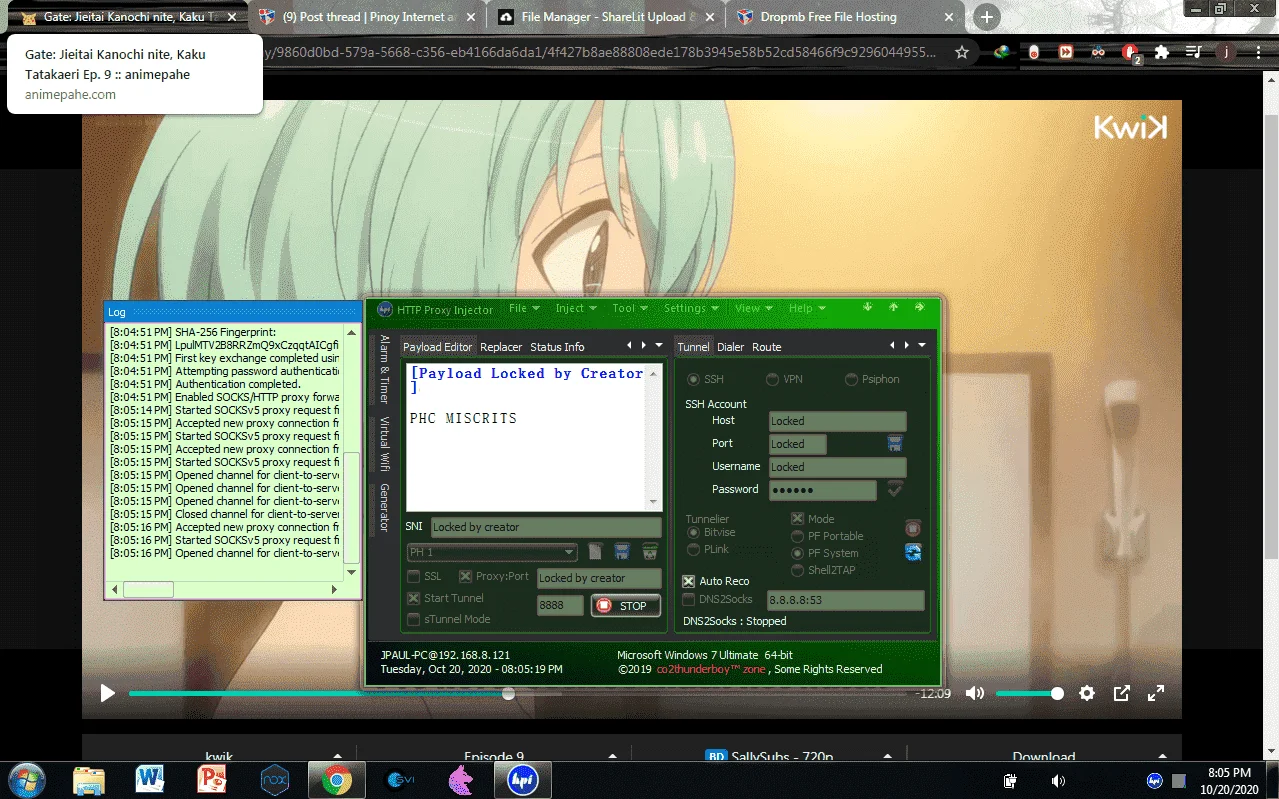Open the Help menu

[807, 308]
